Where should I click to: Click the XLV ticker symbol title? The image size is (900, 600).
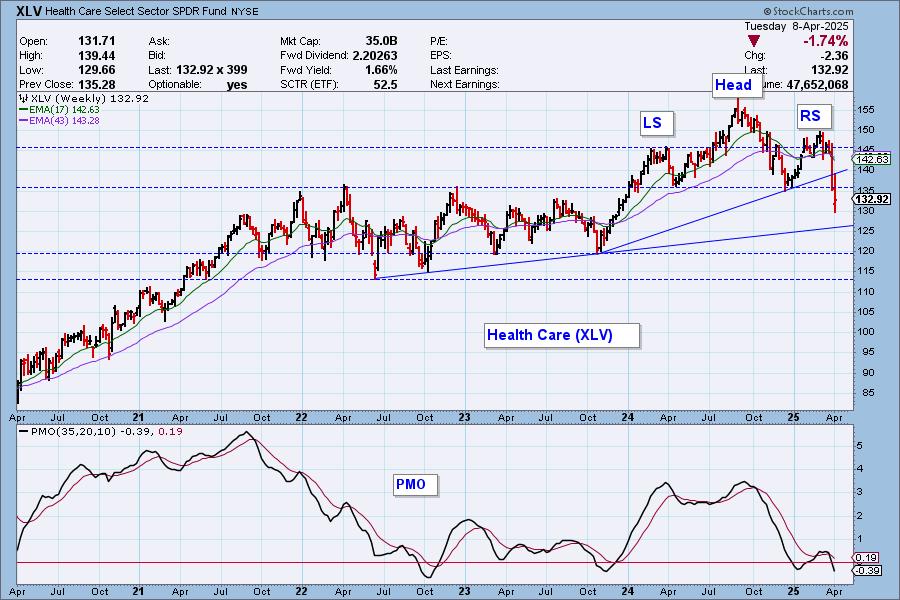[29, 11]
